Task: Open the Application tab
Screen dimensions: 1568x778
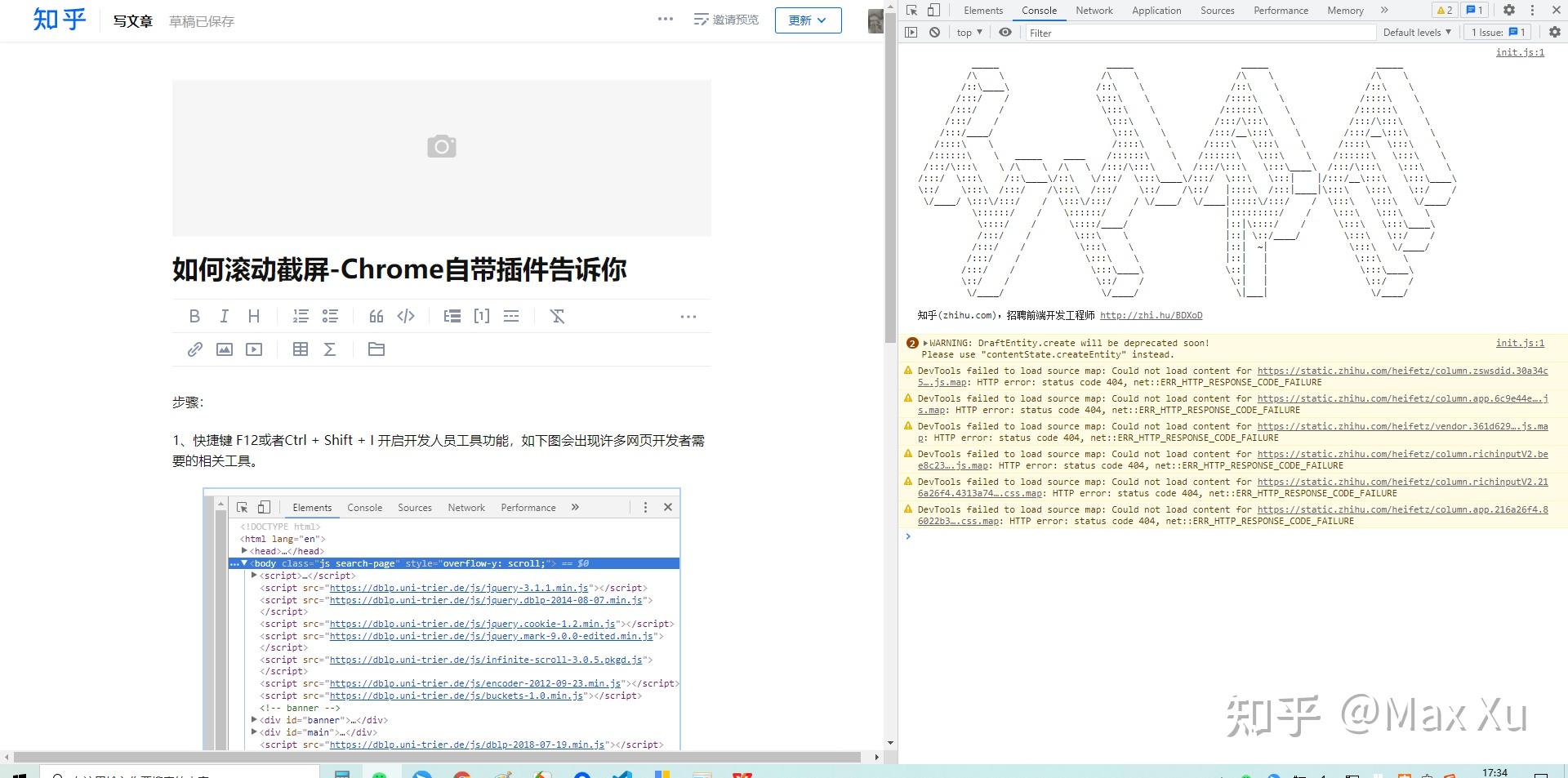Action: pyautogui.click(x=1156, y=10)
